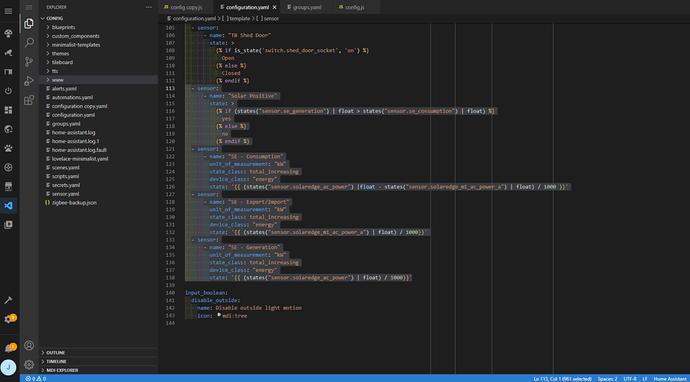Image resolution: width=690 pixels, height=382 pixels.
Task: Change indentation via Spaces: 2
Action: coord(607,378)
